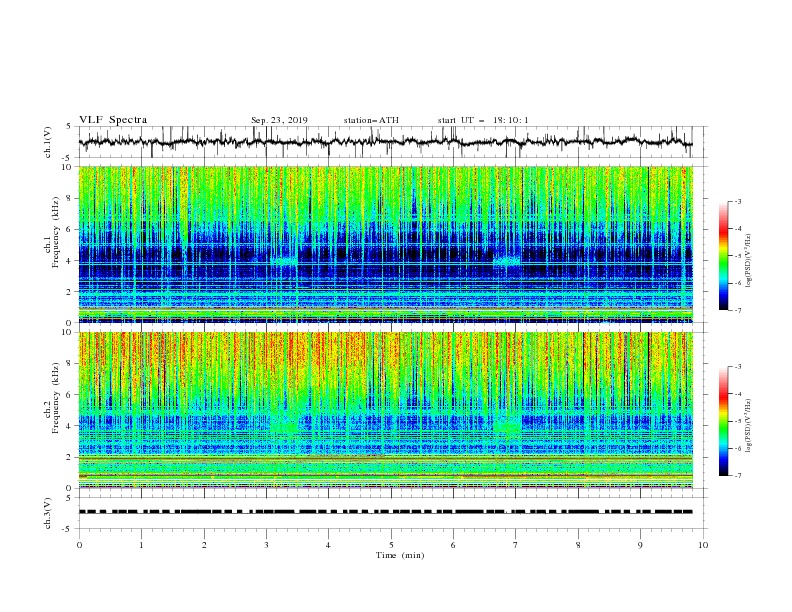The height and width of the screenshot is (612, 792).
Task: Click time axis tick label "1"
Action: (x=141, y=545)
